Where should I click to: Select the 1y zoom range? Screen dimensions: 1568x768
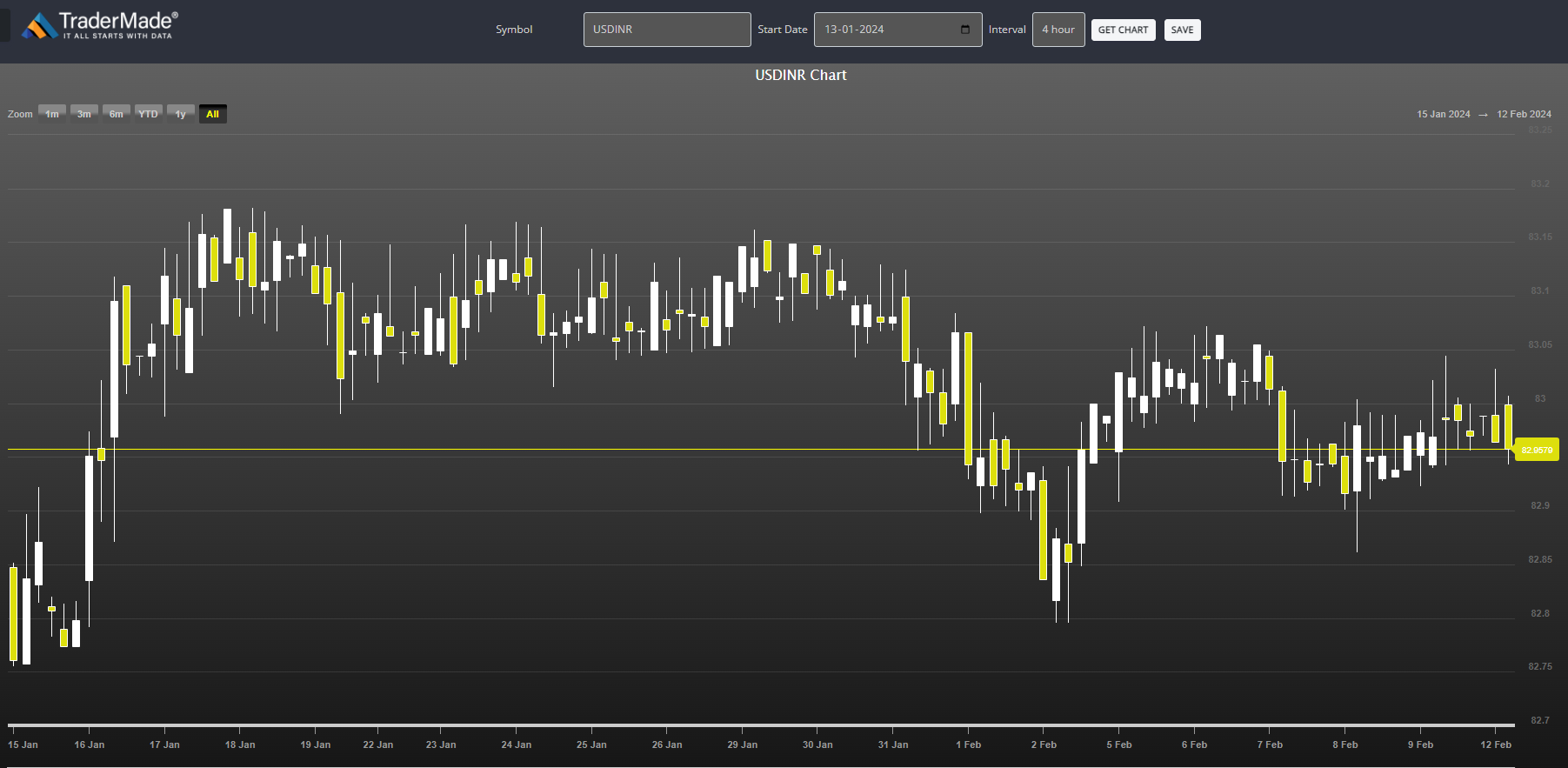click(181, 114)
